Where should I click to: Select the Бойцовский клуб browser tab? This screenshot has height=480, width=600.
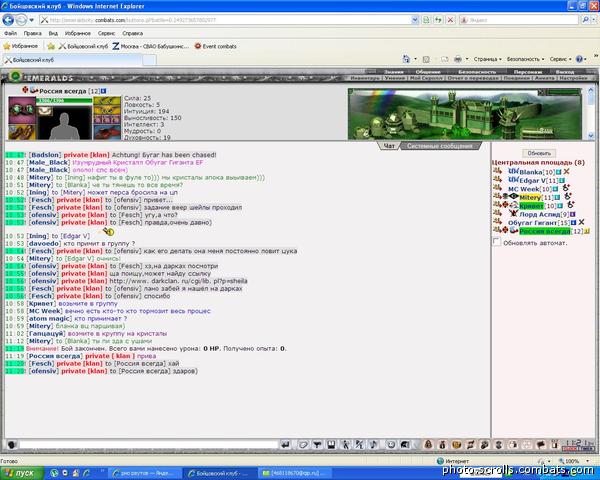(73, 60)
